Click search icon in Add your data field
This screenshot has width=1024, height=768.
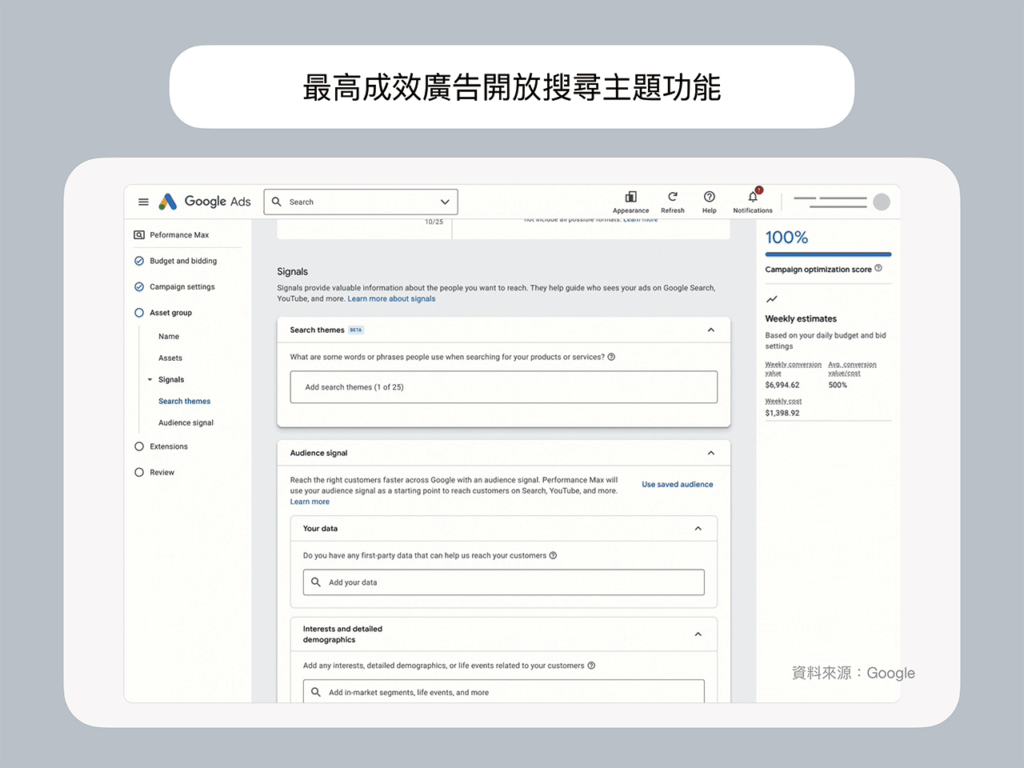(316, 582)
